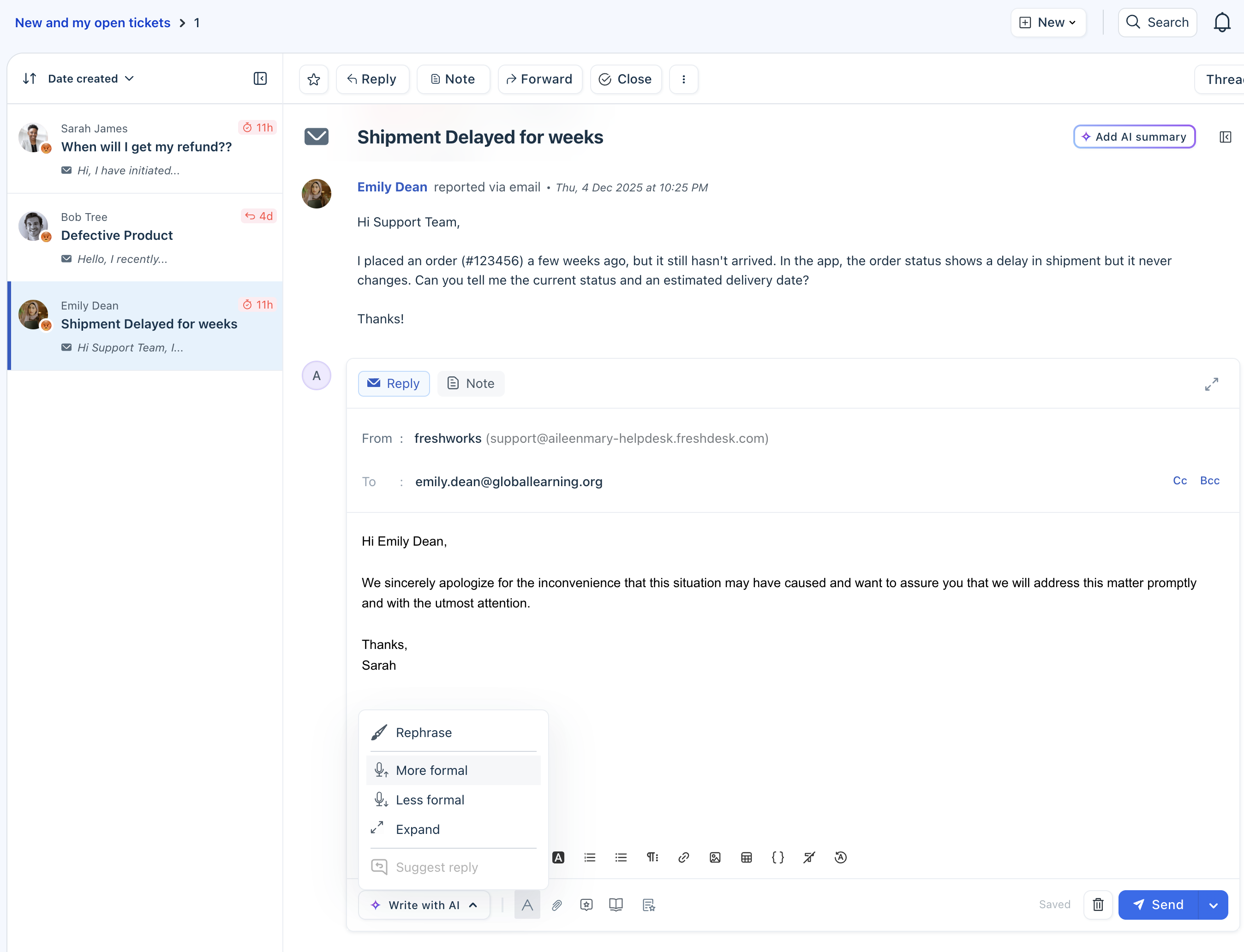Open the Date created sort dropdown

pos(91,79)
